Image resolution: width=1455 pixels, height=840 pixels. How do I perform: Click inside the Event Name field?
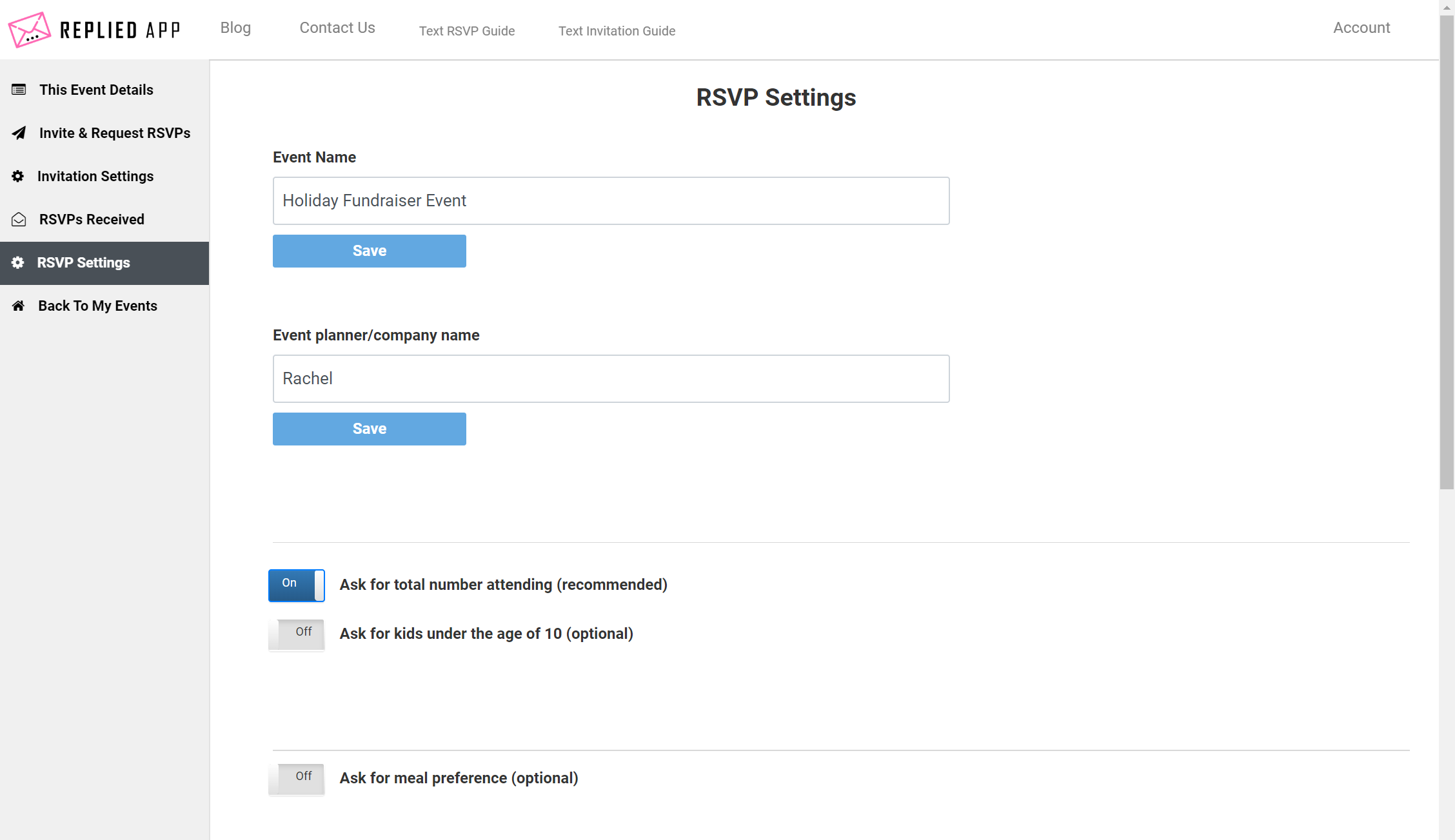(610, 200)
